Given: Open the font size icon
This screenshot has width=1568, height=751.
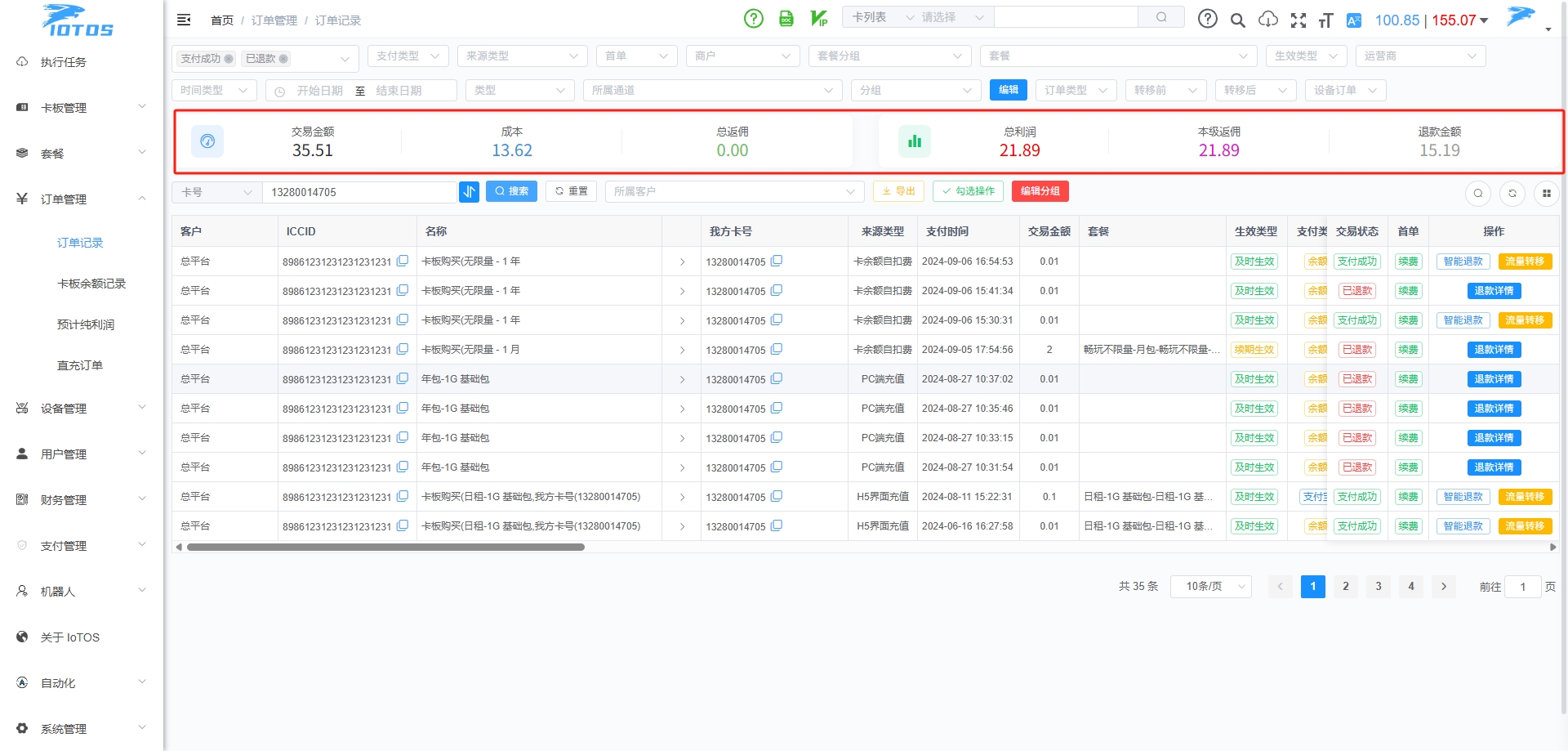Looking at the screenshot, I should (1325, 20).
